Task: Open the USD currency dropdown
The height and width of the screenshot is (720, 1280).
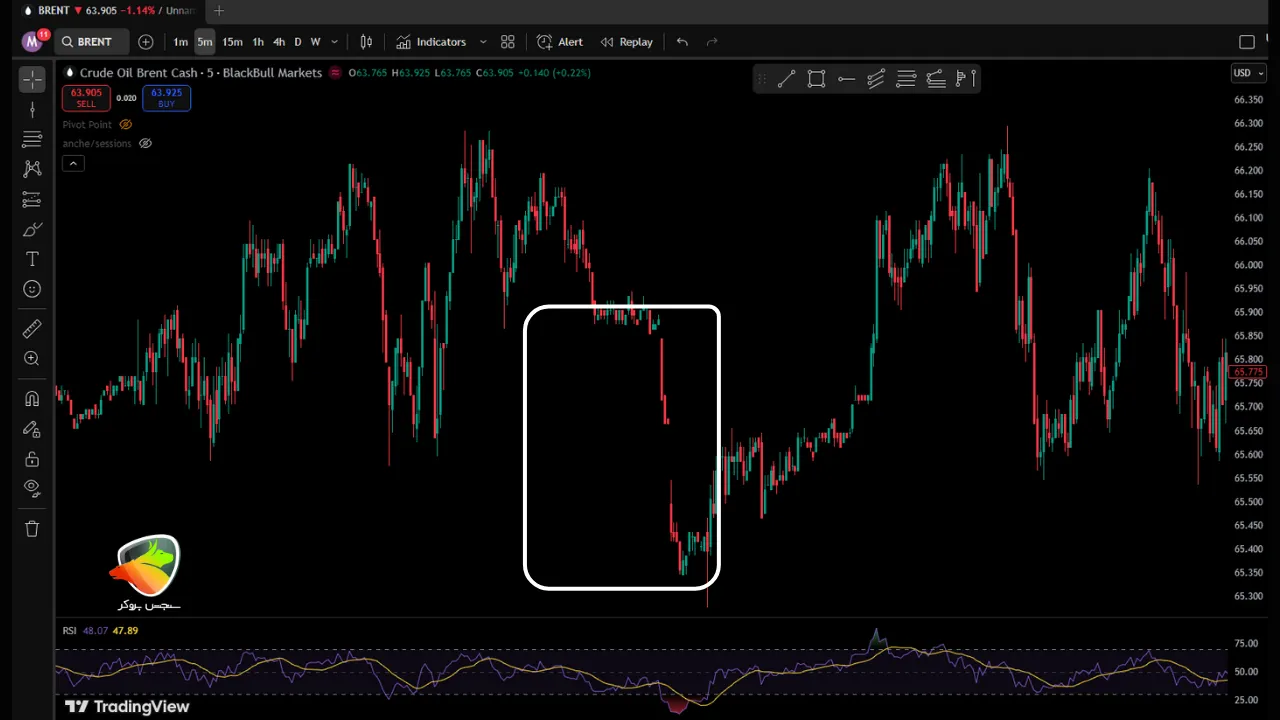Action: [x=1248, y=73]
